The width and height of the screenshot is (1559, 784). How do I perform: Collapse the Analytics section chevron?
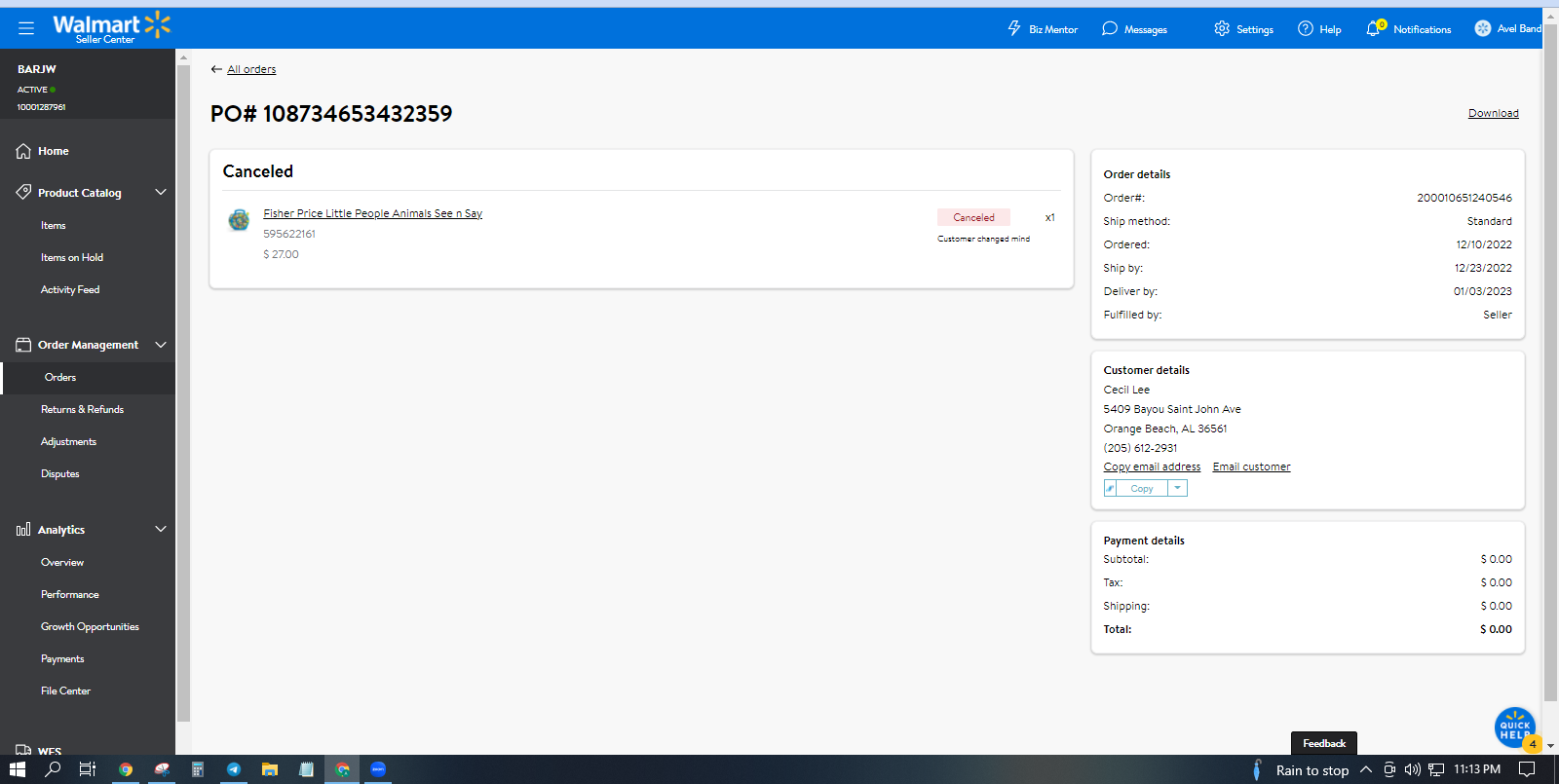[161, 529]
